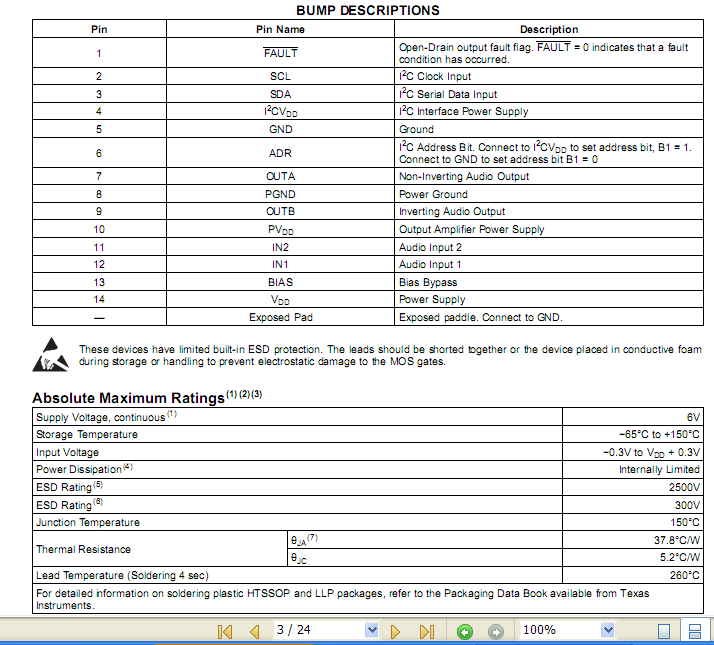Image resolution: width=714 pixels, height=645 pixels.
Task: Click the IN1 pin name cell
Action: click(280, 265)
